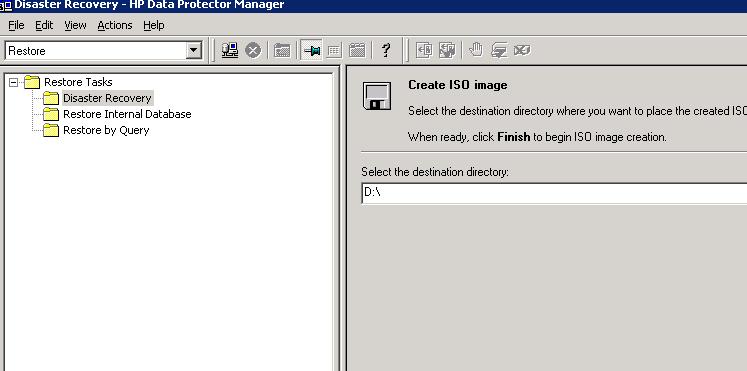Click the gray folder window toolbar icon
747x371 pixels.
coord(282,50)
